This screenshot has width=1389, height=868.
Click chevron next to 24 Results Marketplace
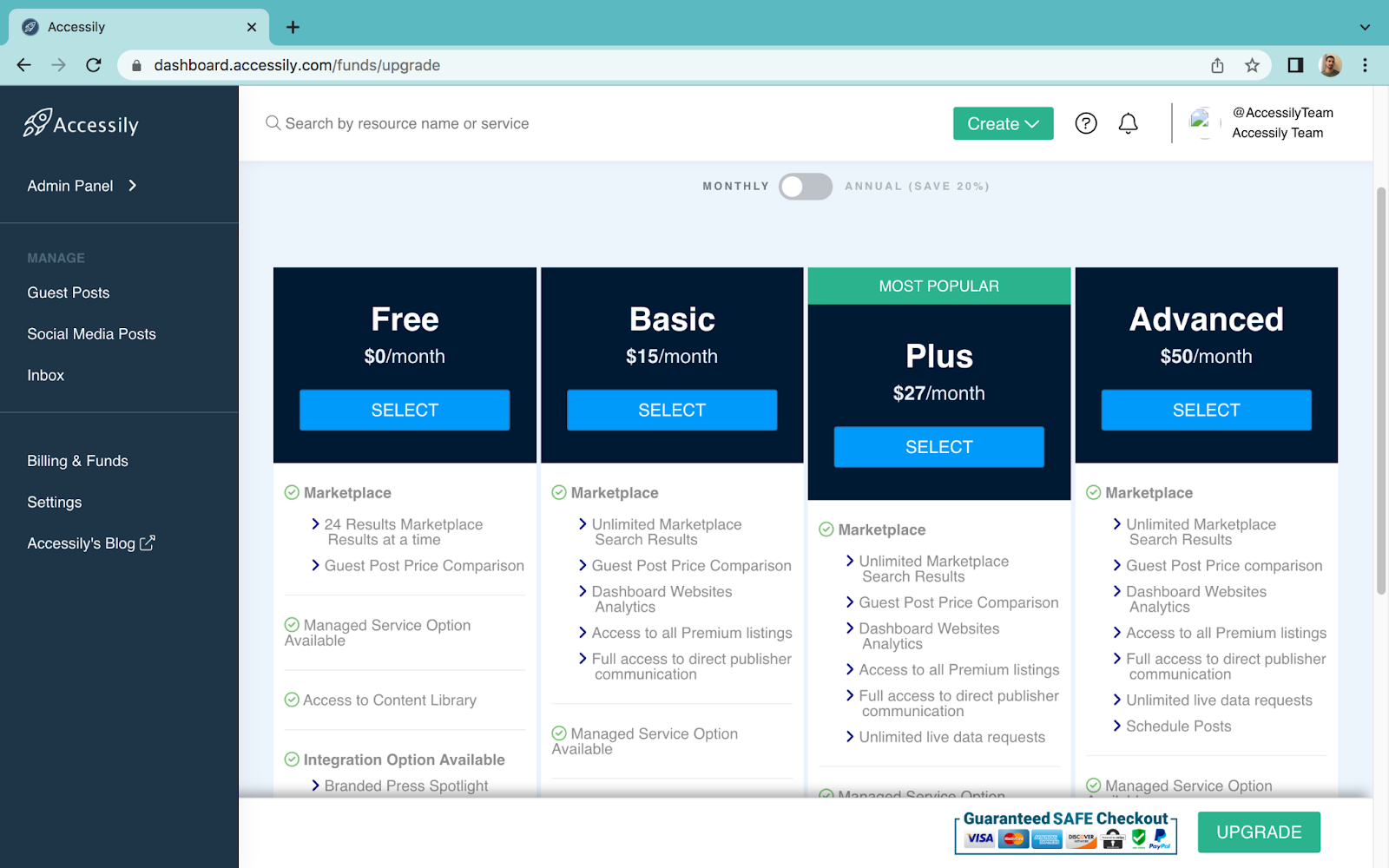point(316,524)
